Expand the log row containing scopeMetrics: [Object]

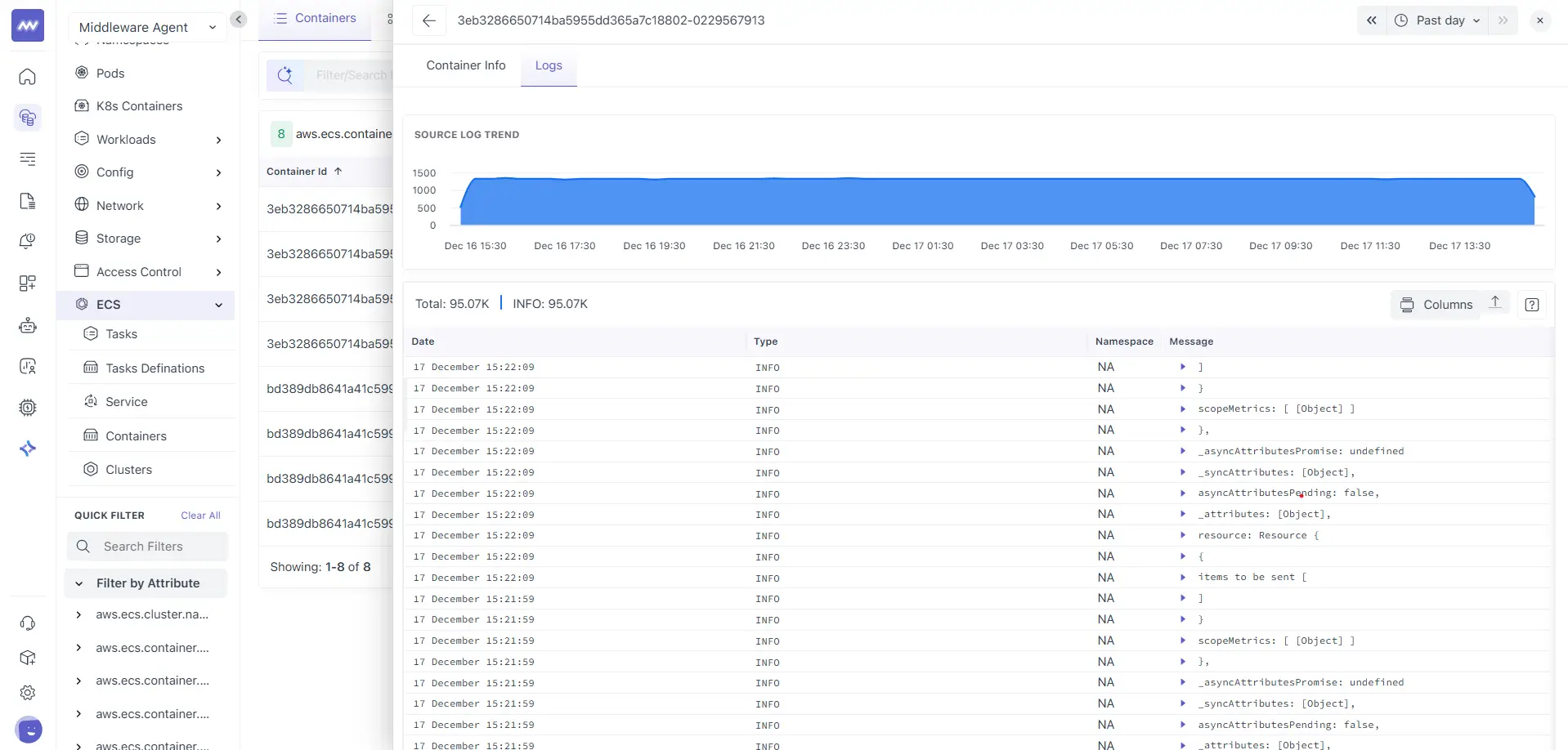click(x=1183, y=409)
